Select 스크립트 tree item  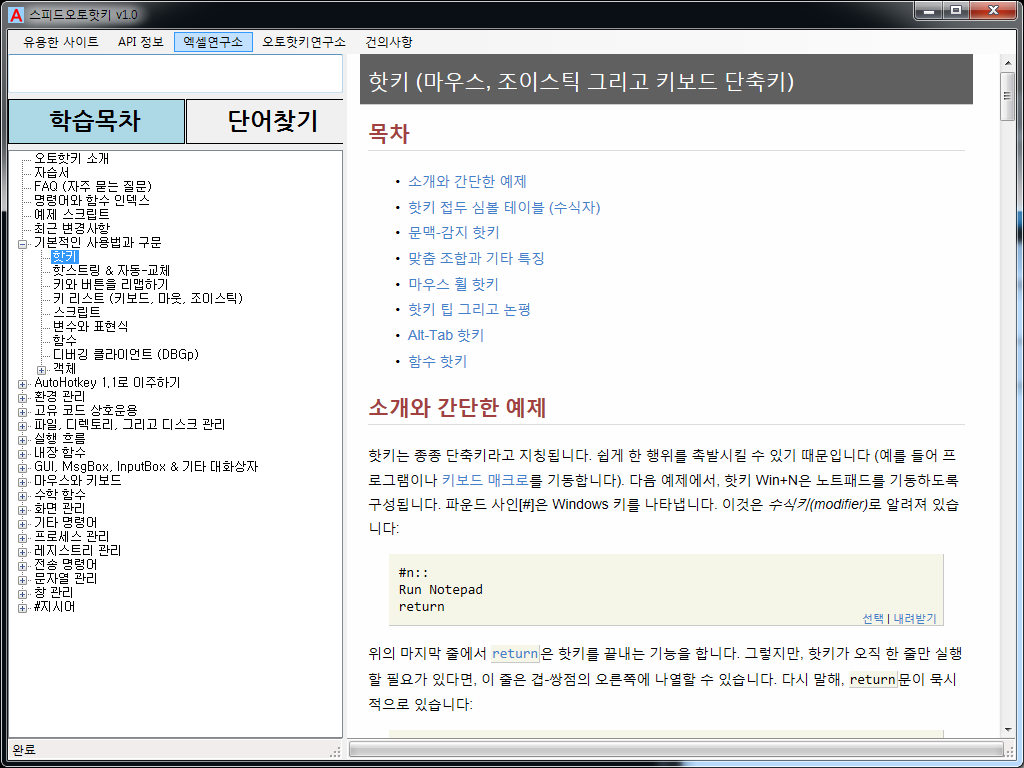(x=77, y=312)
